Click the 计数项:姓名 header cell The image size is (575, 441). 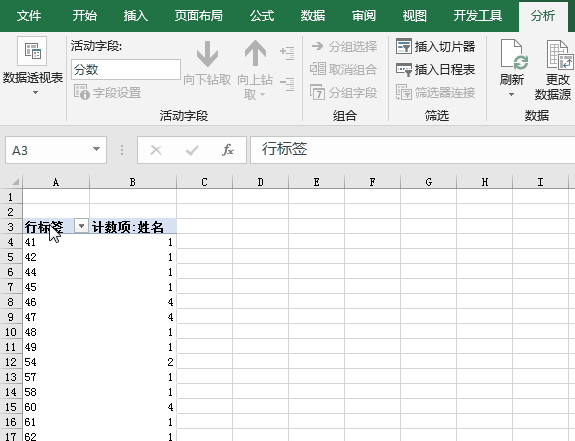point(133,227)
